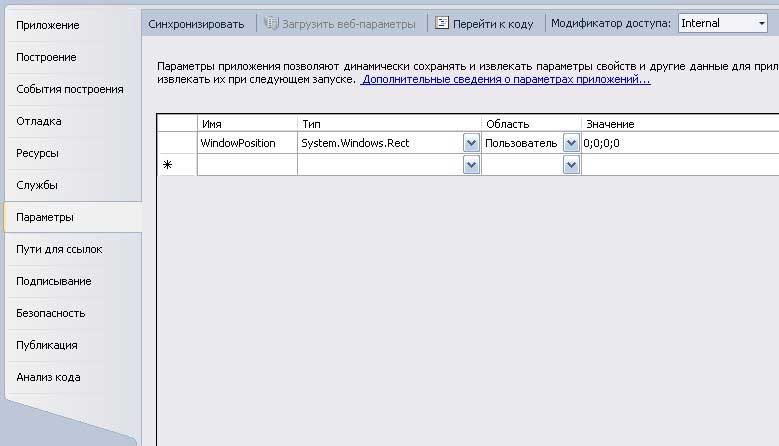Viewport: 779px width, 446px height.
Task: Click the Синхронизировать button
Action: click(196, 23)
